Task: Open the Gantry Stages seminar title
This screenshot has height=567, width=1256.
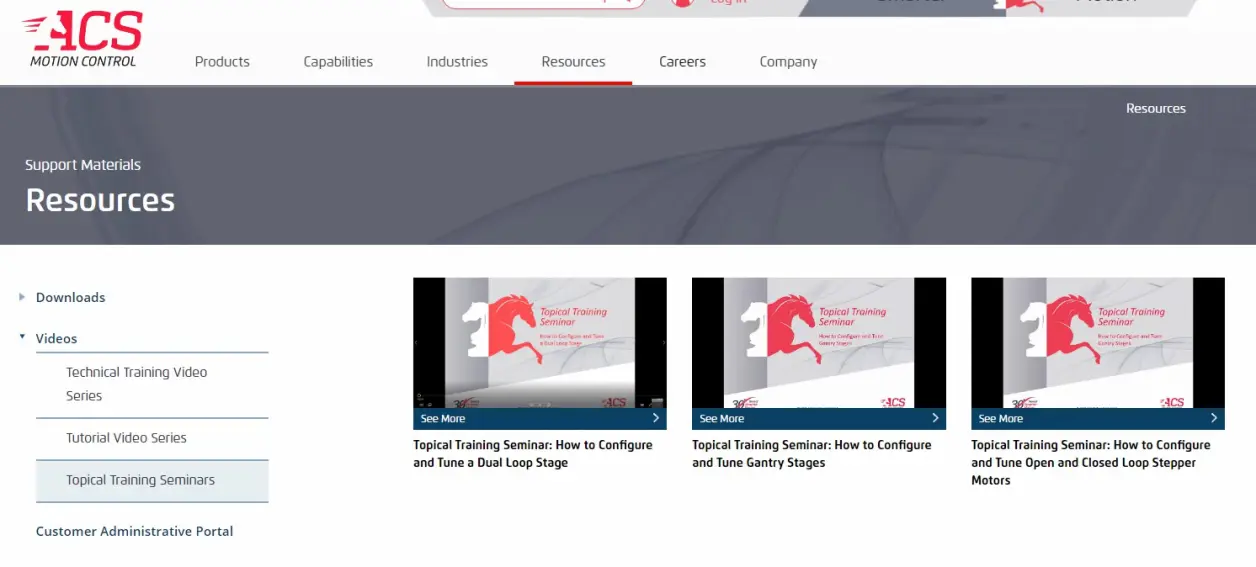Action: 812,454
